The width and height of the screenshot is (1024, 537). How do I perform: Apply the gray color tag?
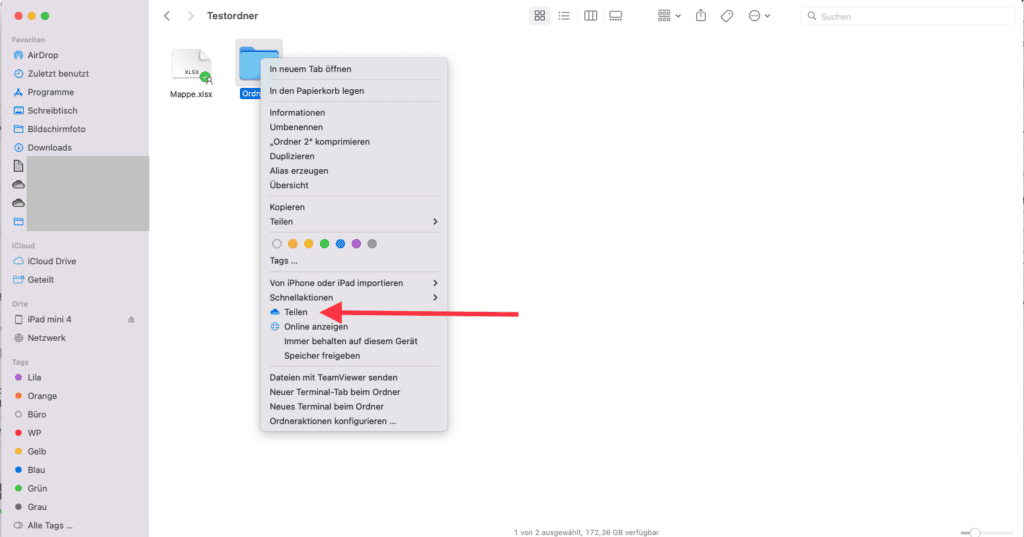click(x=372, y=244)
